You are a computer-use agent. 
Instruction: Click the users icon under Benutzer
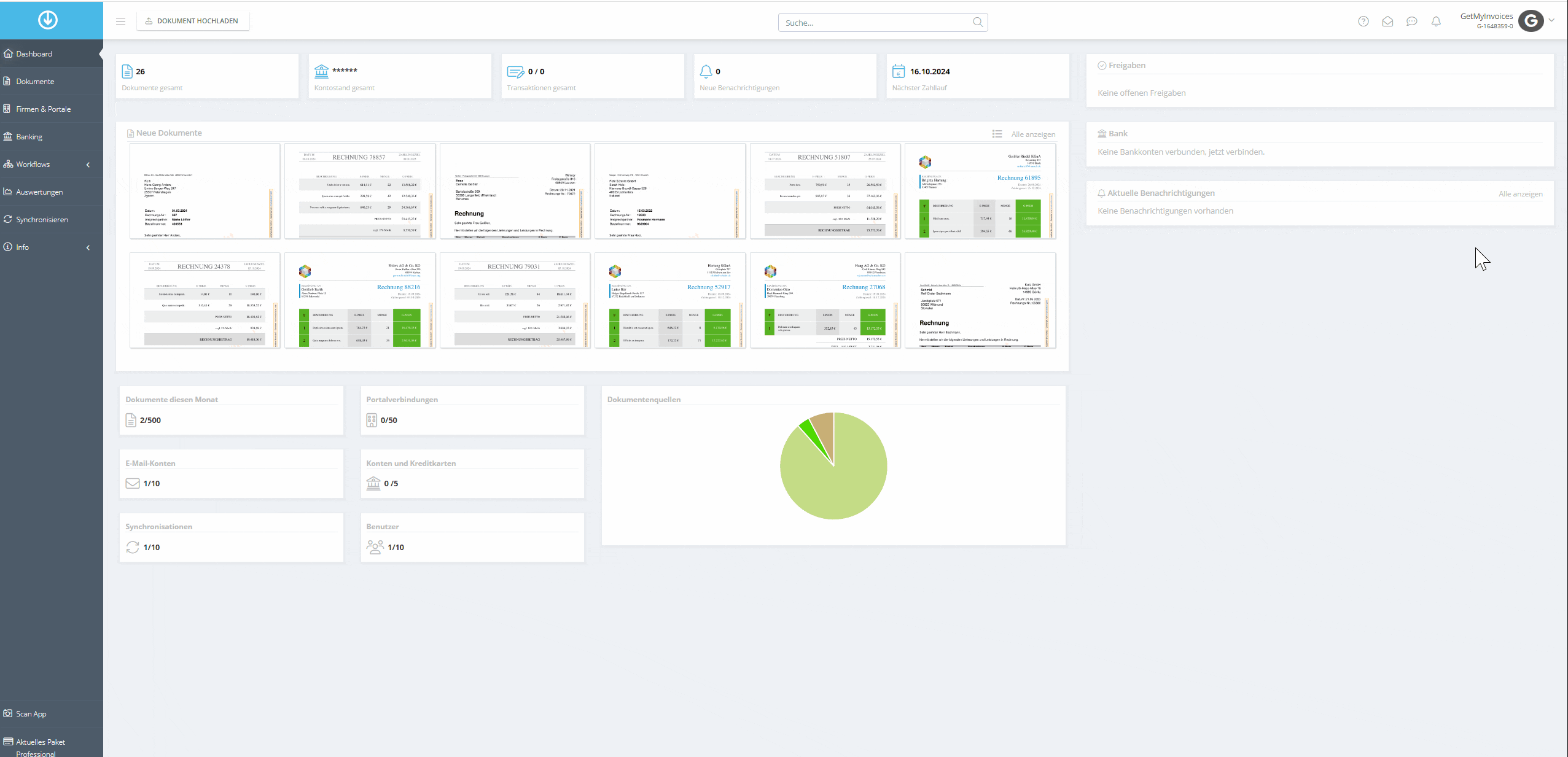375,547
